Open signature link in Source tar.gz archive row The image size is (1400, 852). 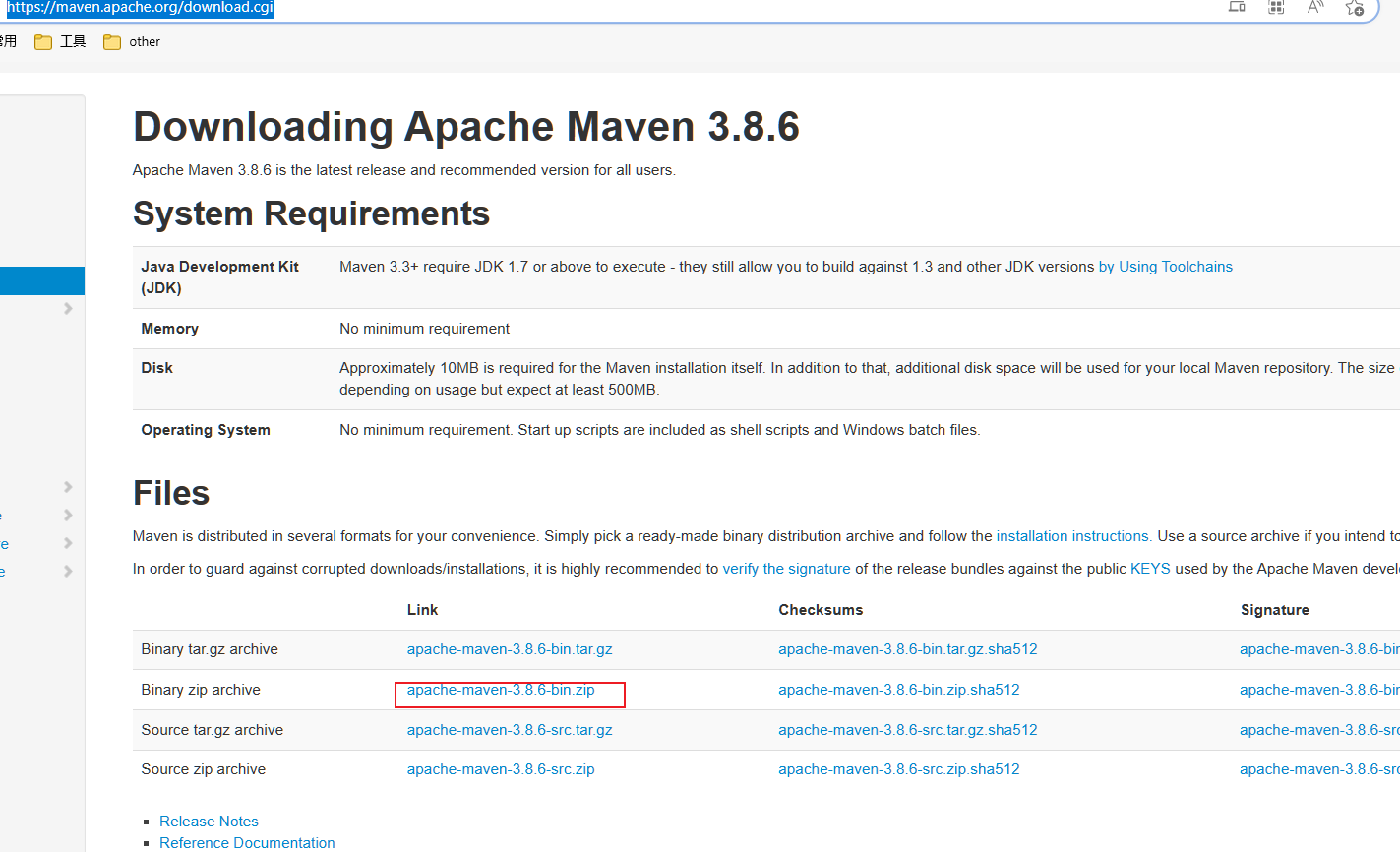(x=1319, y=730)
